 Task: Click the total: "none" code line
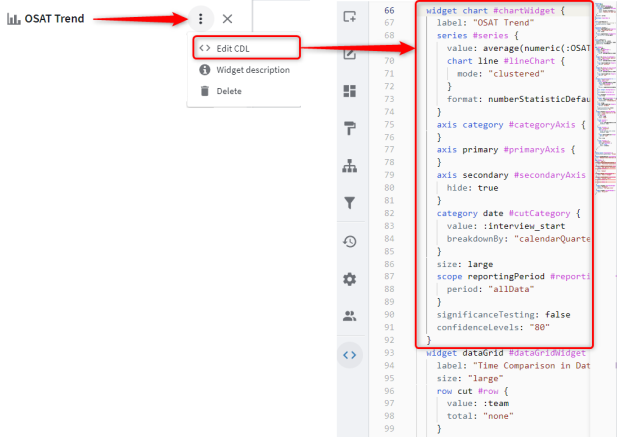(x=480, y=416)
